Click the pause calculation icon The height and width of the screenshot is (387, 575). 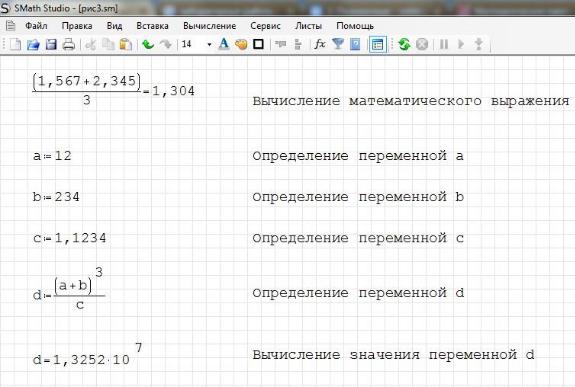click(444, 44)
